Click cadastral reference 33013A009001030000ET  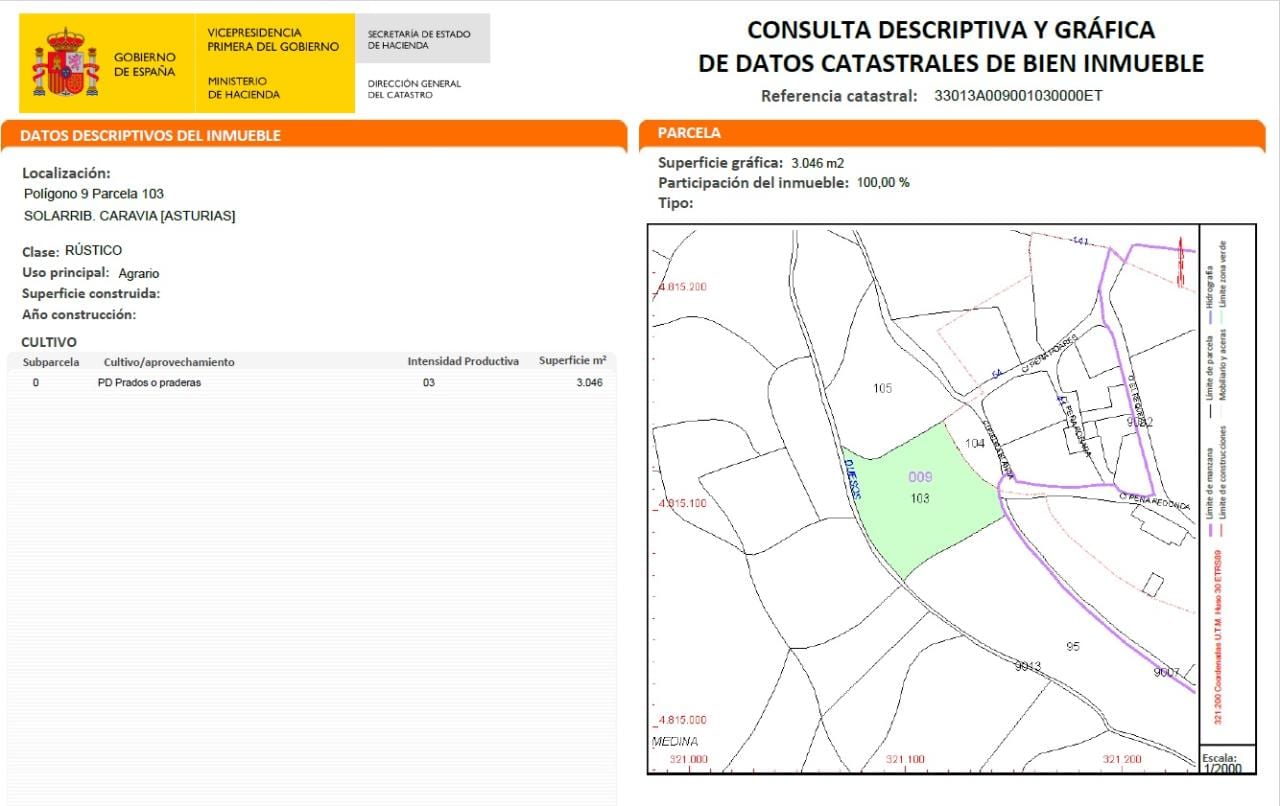point(1018,97)
